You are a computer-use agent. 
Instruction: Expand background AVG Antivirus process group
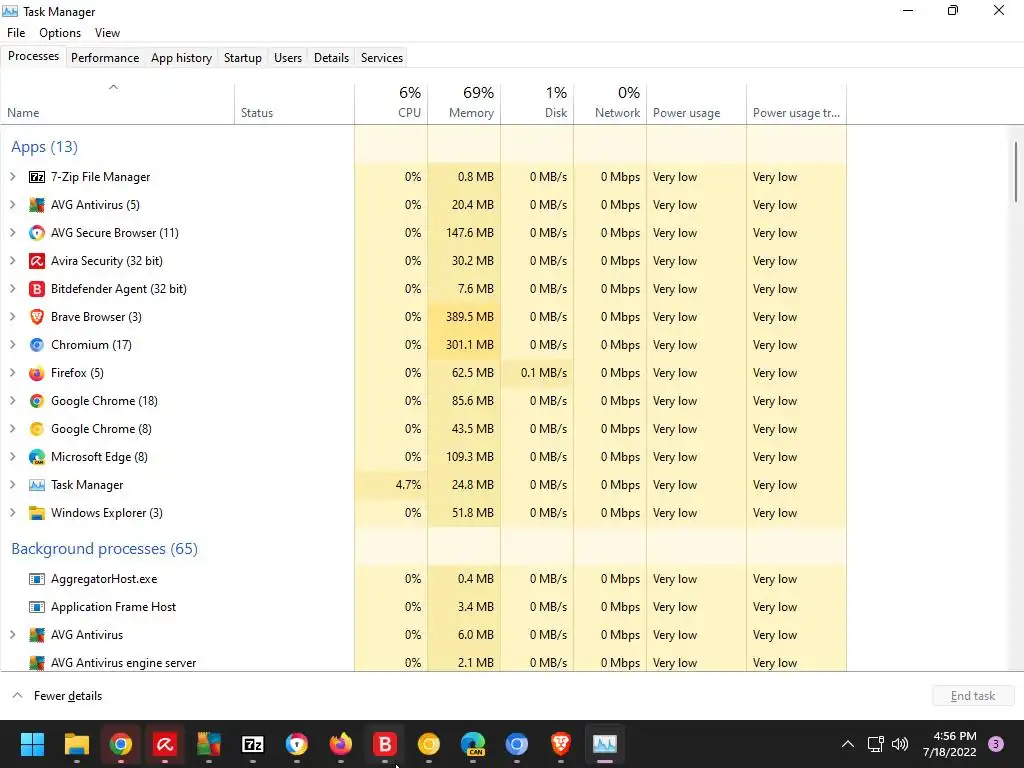click(12, 635)
